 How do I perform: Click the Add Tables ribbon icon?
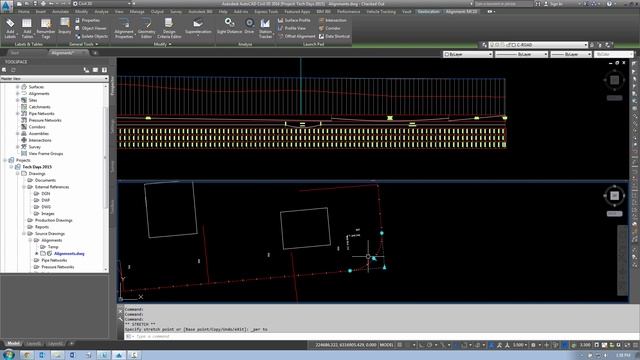click(27, 28)
